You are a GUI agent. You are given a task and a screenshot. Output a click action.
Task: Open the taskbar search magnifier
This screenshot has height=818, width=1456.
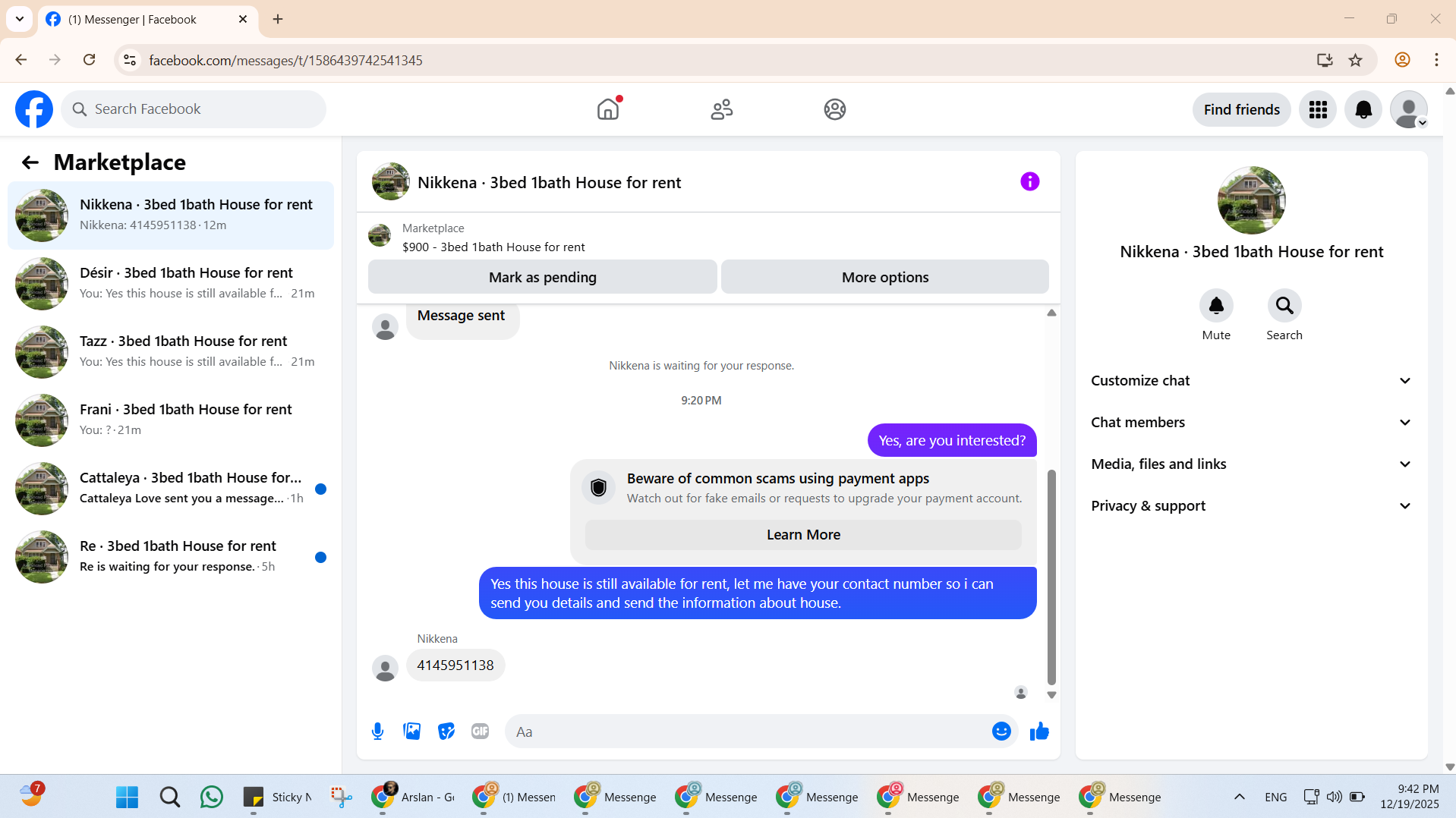coord(170,797)
